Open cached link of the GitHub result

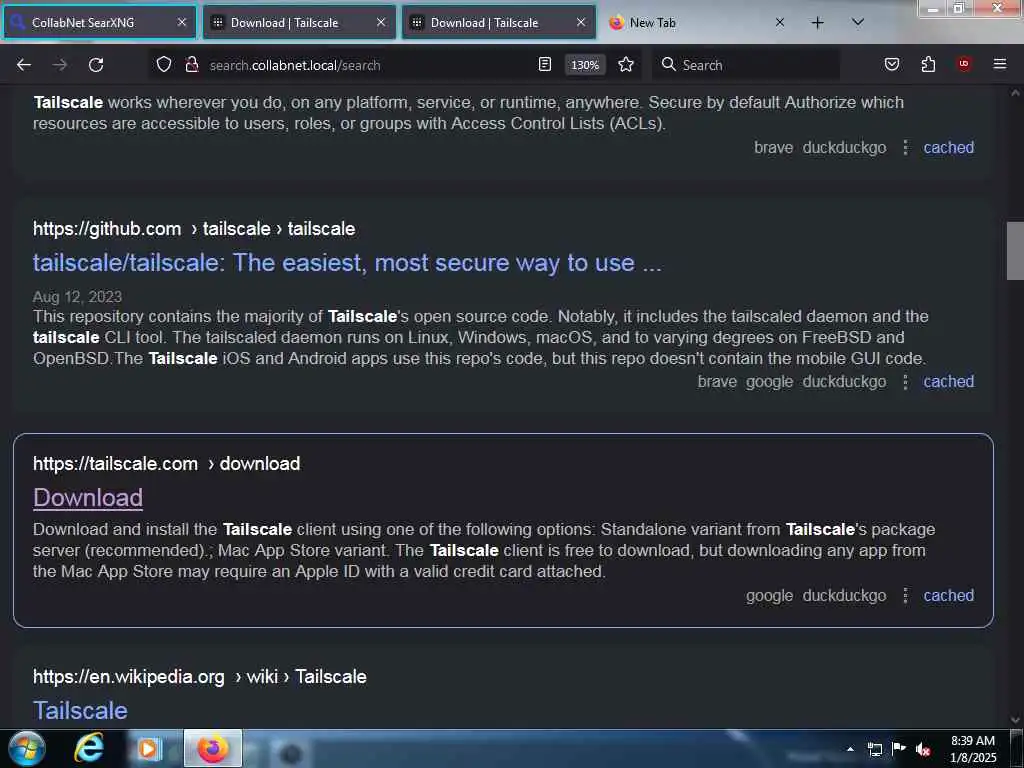(x=948, y=381)
